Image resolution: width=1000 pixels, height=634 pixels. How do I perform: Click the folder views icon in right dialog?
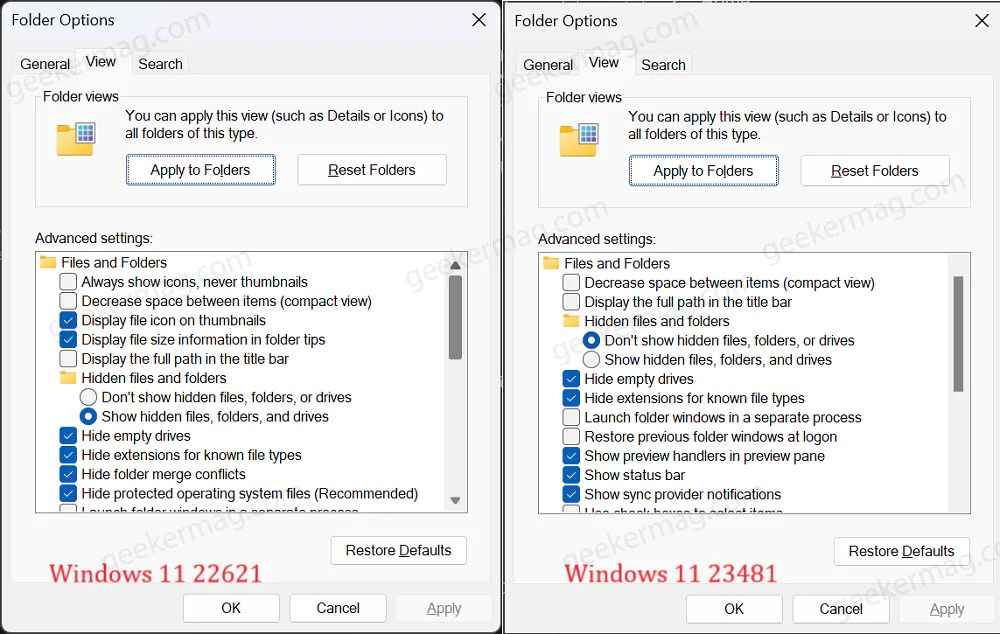click(579, 140)
